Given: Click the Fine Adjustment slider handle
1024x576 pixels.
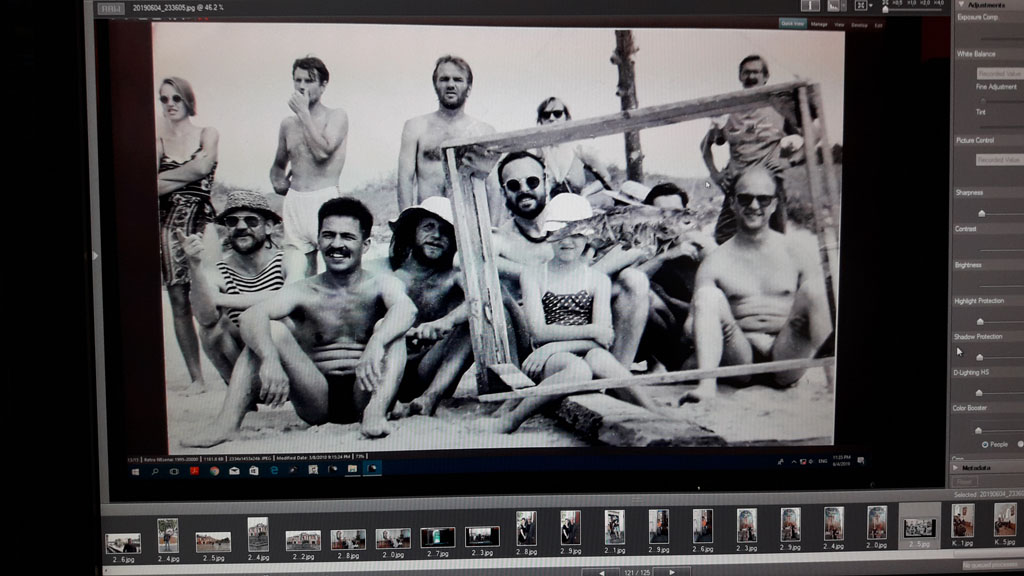Looking at the screenshot, I should coord(982,100).
